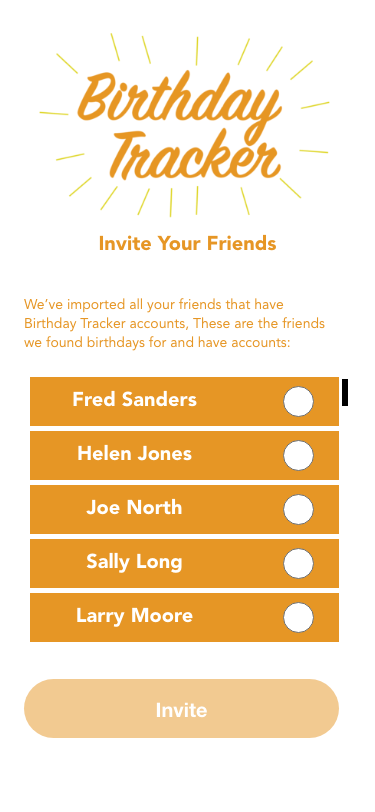This screenshot has height=812, width=375.
Task: Select the radio button for Fred Sanders
Action: coord(298,401)
